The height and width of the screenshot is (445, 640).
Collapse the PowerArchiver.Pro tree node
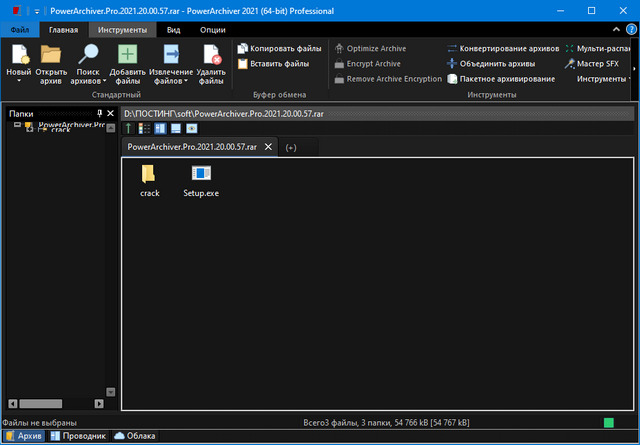click(x=17, y=126)
